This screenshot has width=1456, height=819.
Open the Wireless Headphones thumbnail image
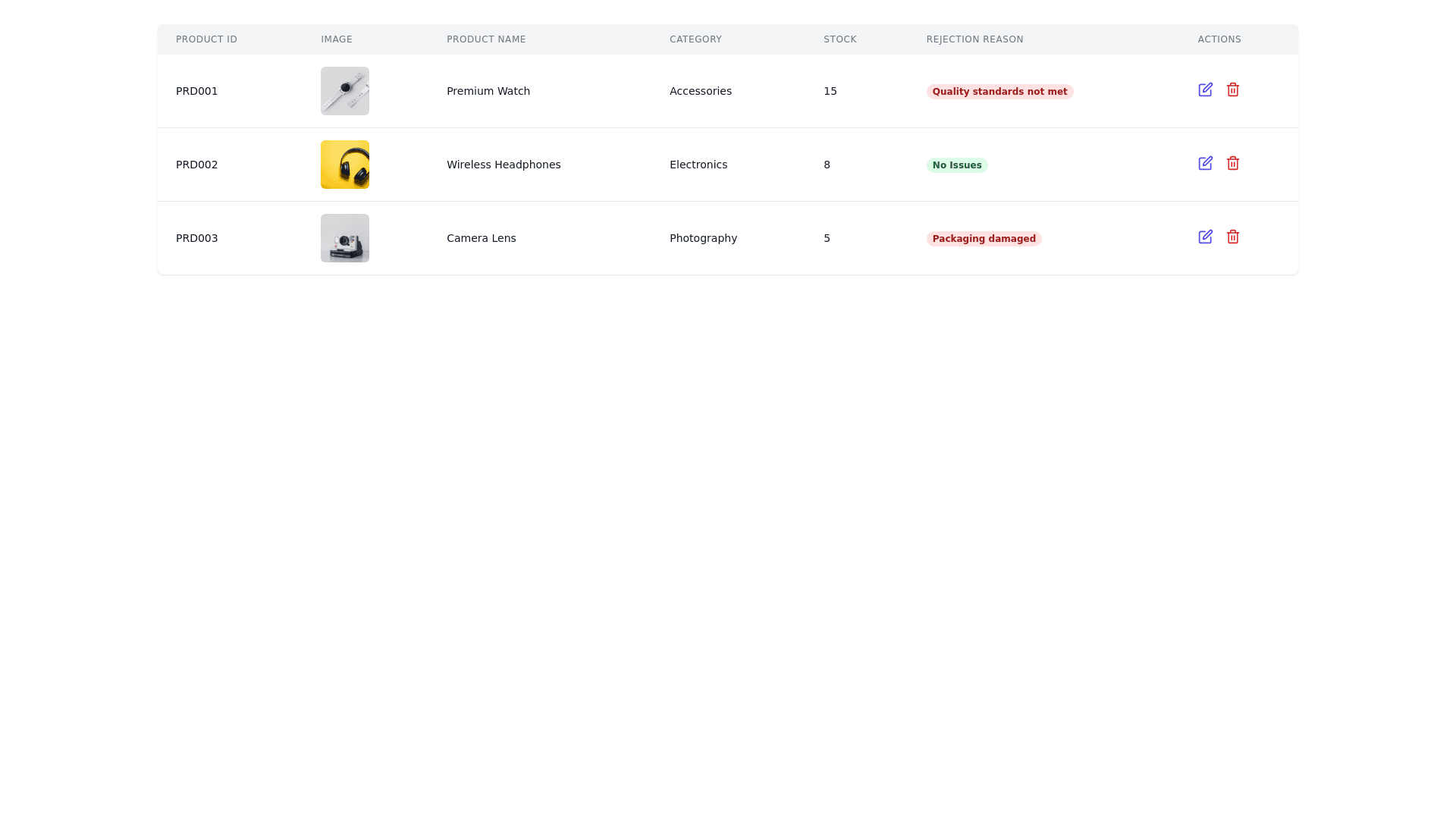pos(345,165)
